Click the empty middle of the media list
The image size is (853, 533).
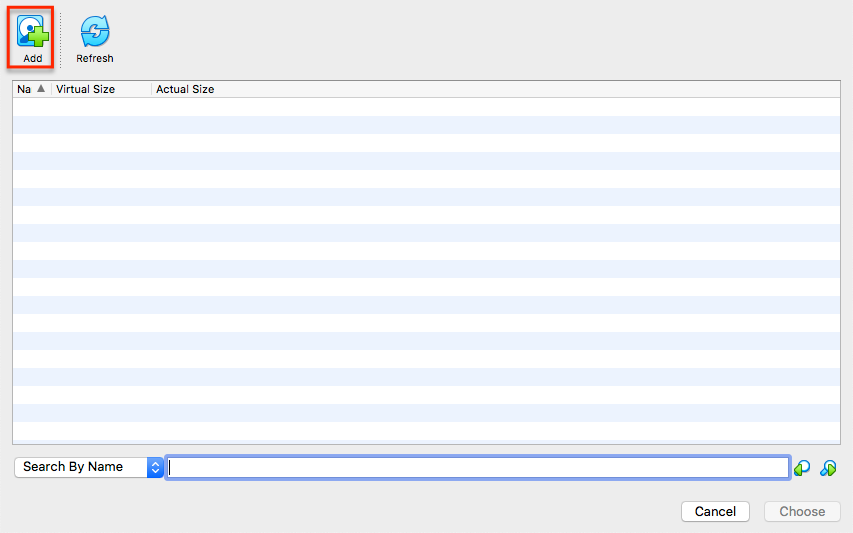tap(426, 270)
